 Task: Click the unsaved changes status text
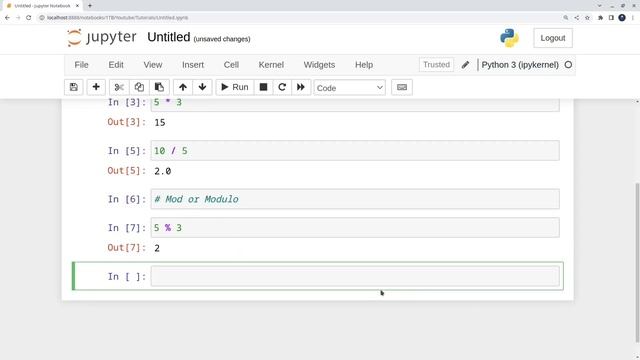pyautogui.click(x=222, y=39)
